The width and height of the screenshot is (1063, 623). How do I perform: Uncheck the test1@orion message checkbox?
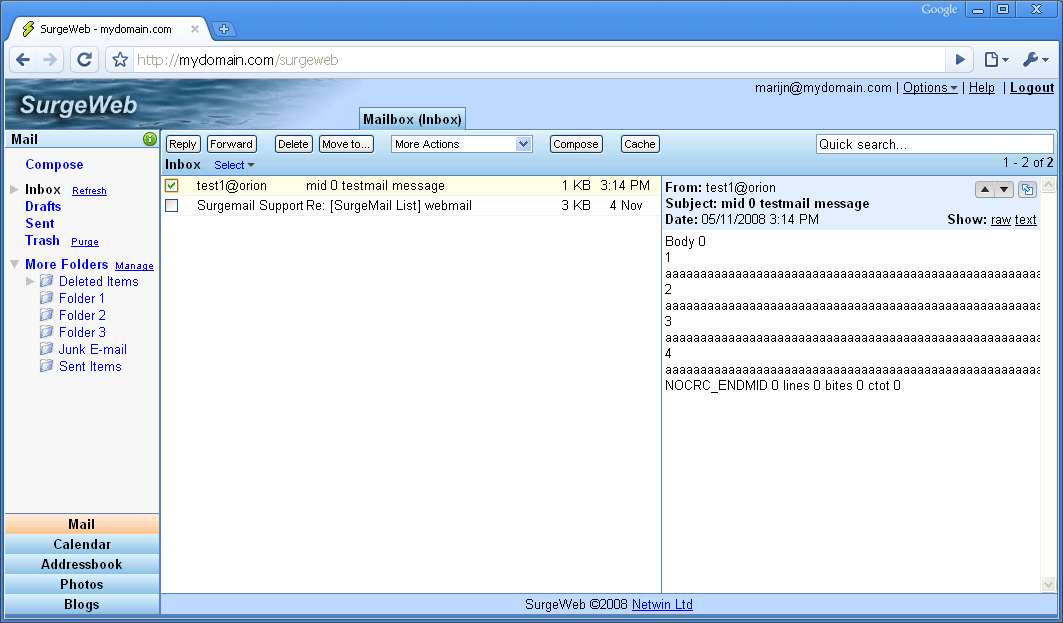point(172,186)
